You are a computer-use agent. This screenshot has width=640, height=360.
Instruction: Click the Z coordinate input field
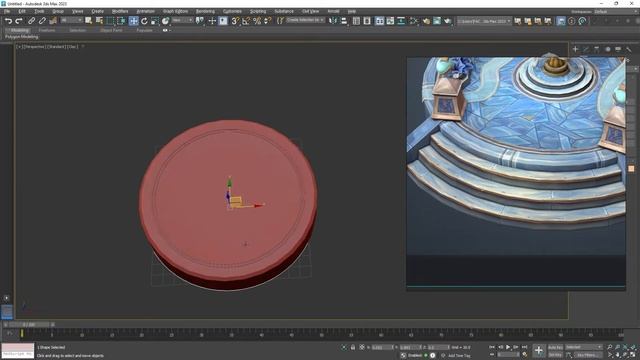tap(438, 347)
